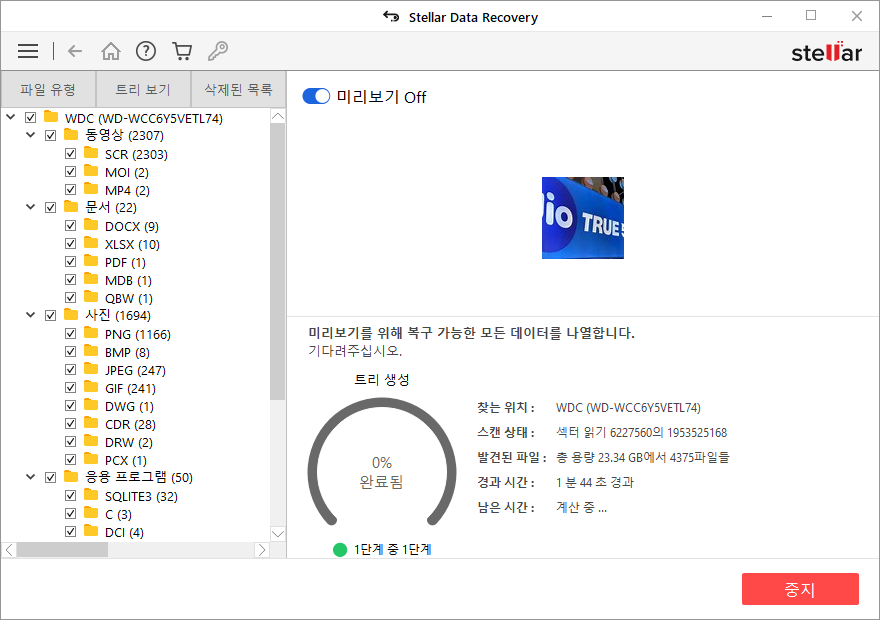
Task: Go back with the left arrow icon
Action: [x=75, y=51]
